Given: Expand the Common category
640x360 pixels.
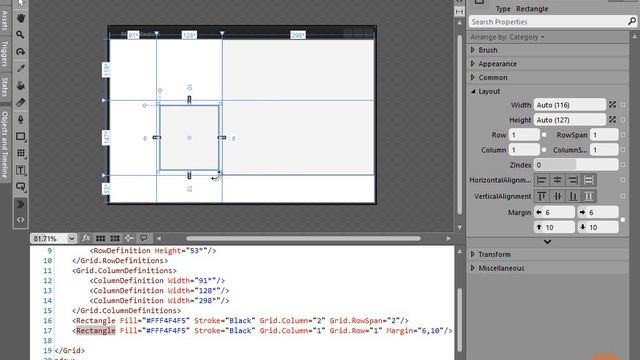Looking at the screenshot, I should [x=473, y=77].
